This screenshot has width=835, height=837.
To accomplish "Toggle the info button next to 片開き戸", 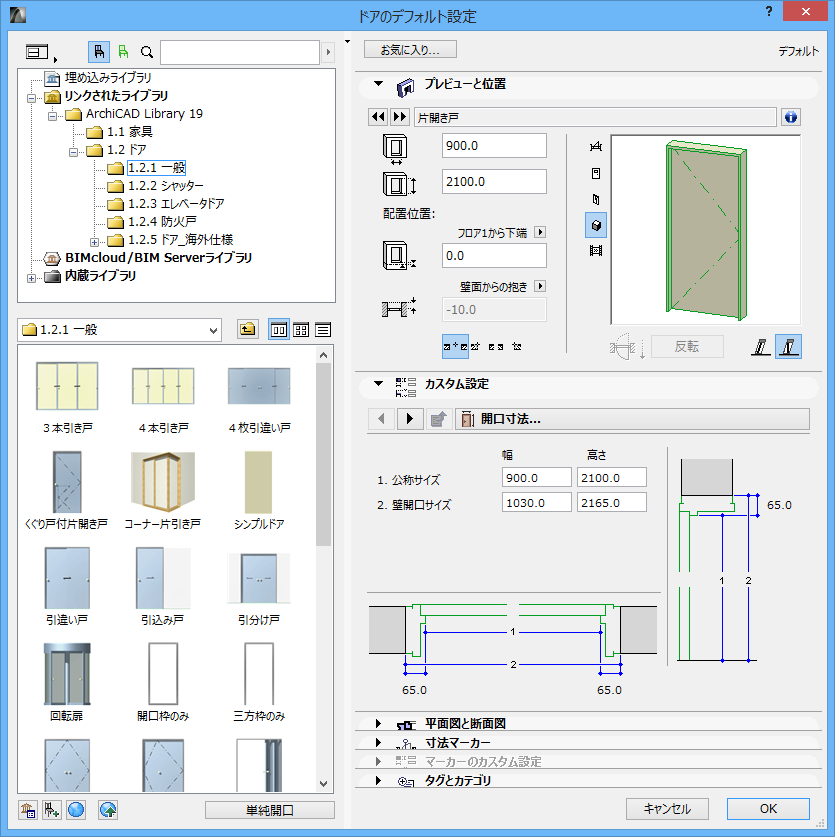I will point(790,116).
